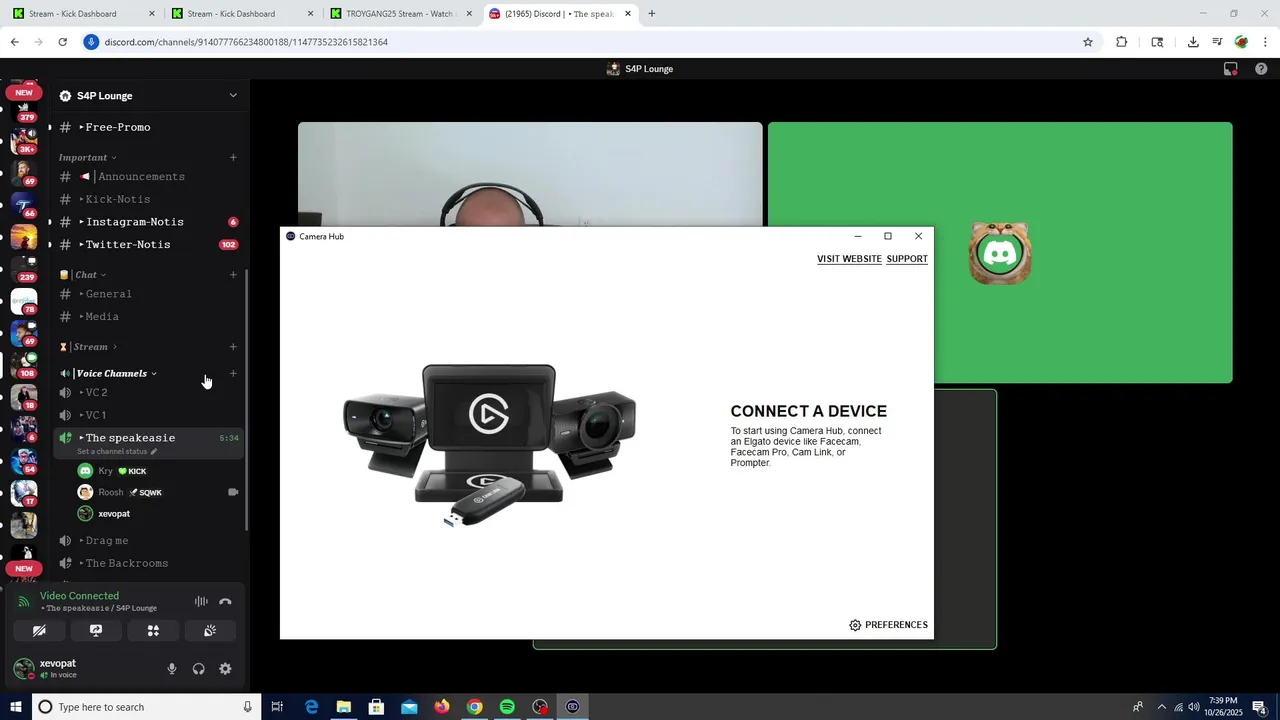1280x720 pixels.
Task: Open browser downloads icon
Action: (1193, 42)
